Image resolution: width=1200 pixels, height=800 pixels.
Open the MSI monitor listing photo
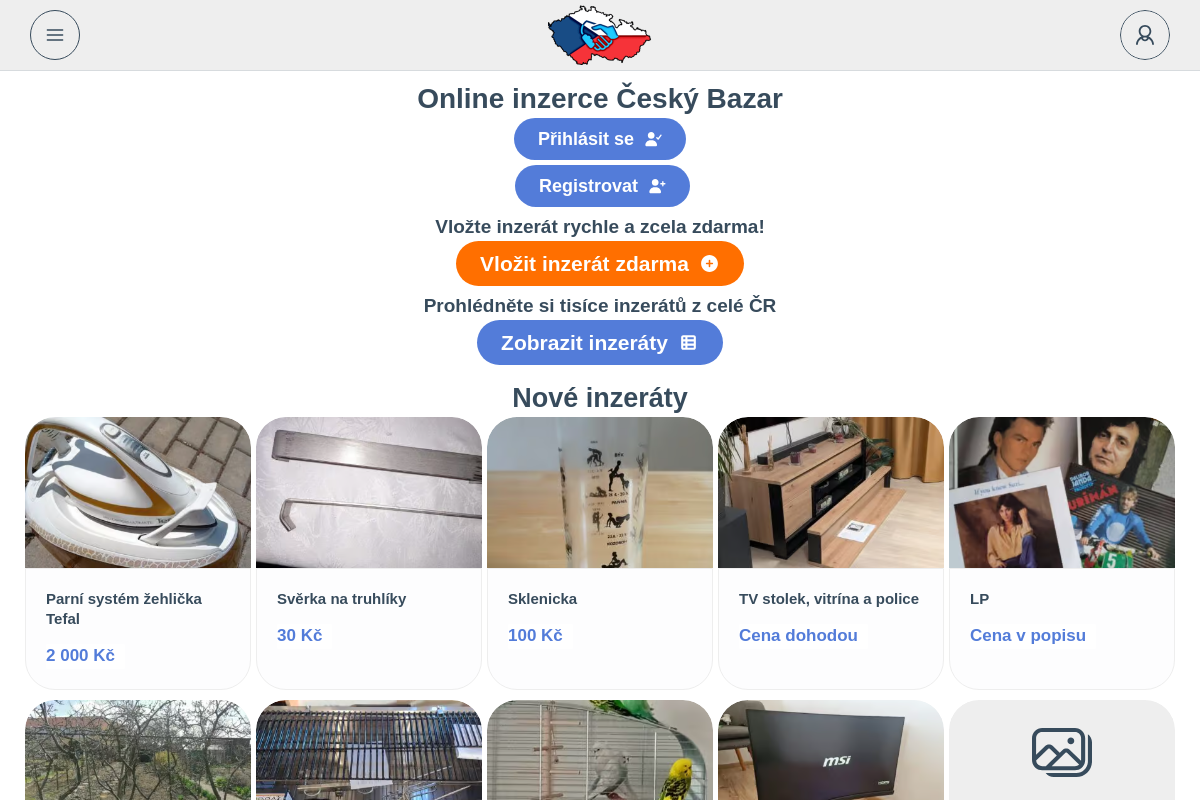831,750
